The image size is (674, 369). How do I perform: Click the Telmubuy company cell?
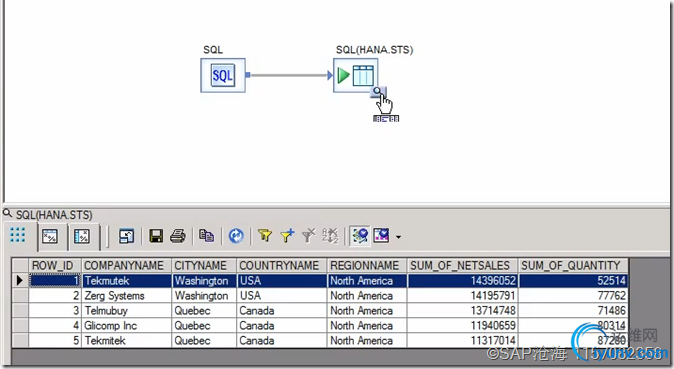(126, 311)
